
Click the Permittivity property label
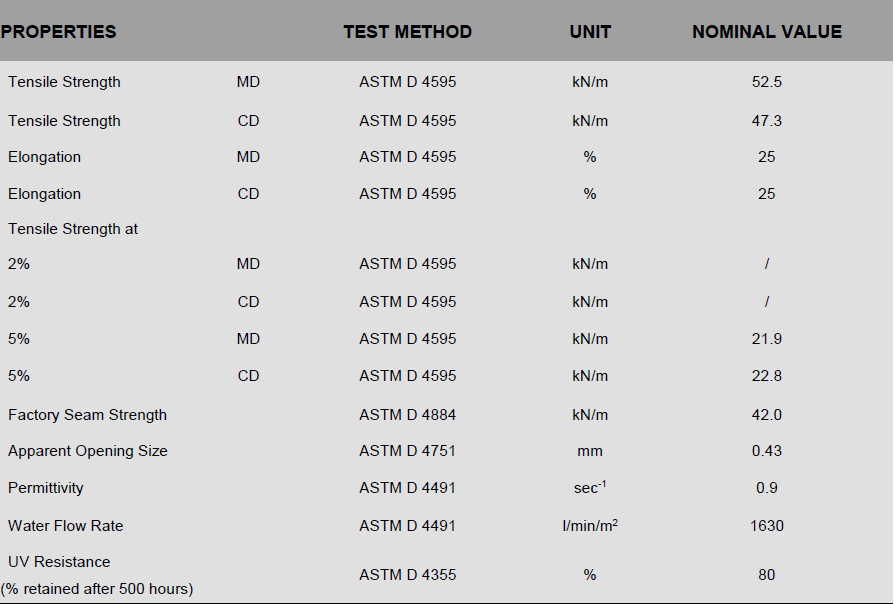[46, 488]
